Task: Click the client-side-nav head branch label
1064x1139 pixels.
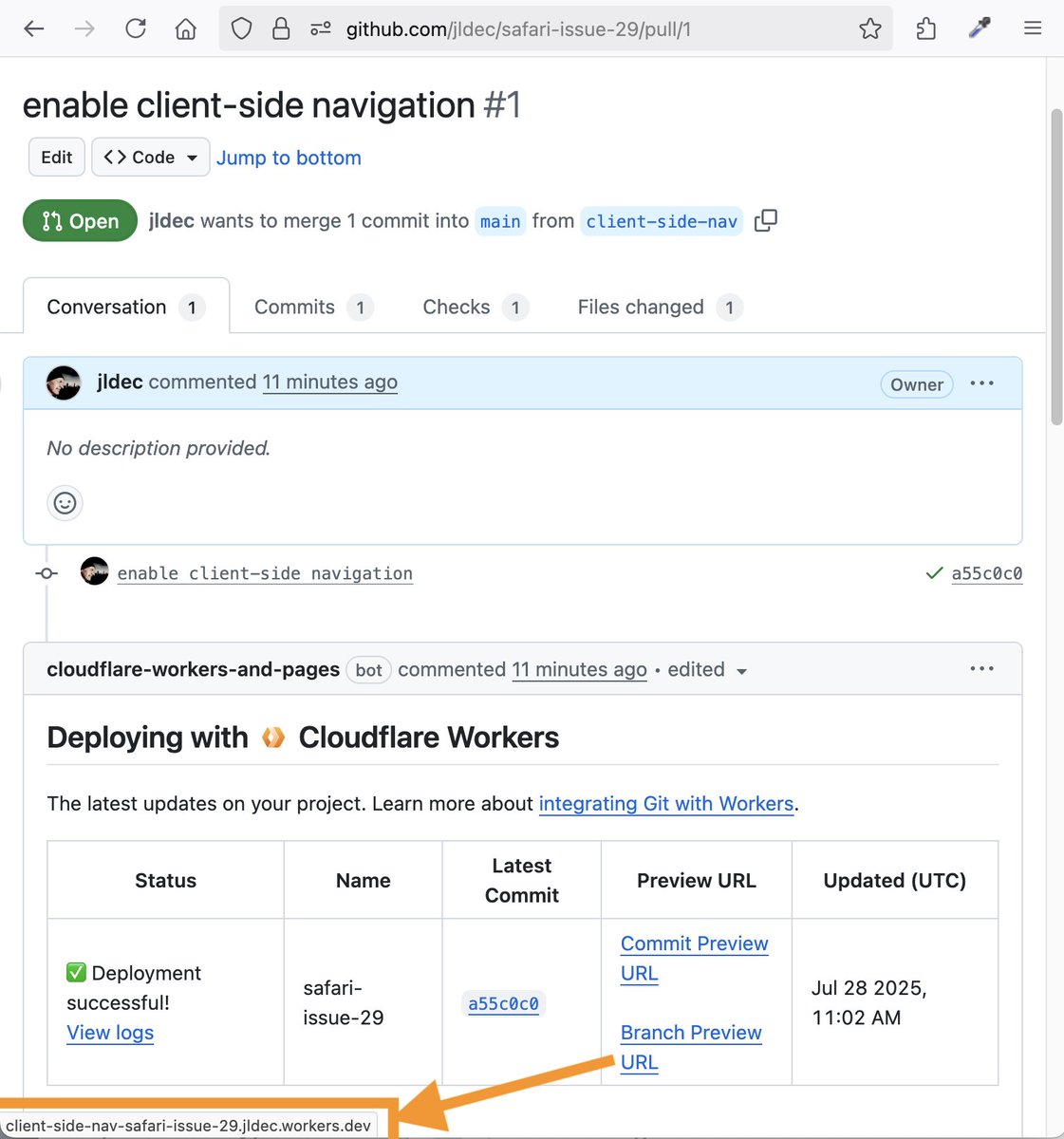Action: [662, 221]
